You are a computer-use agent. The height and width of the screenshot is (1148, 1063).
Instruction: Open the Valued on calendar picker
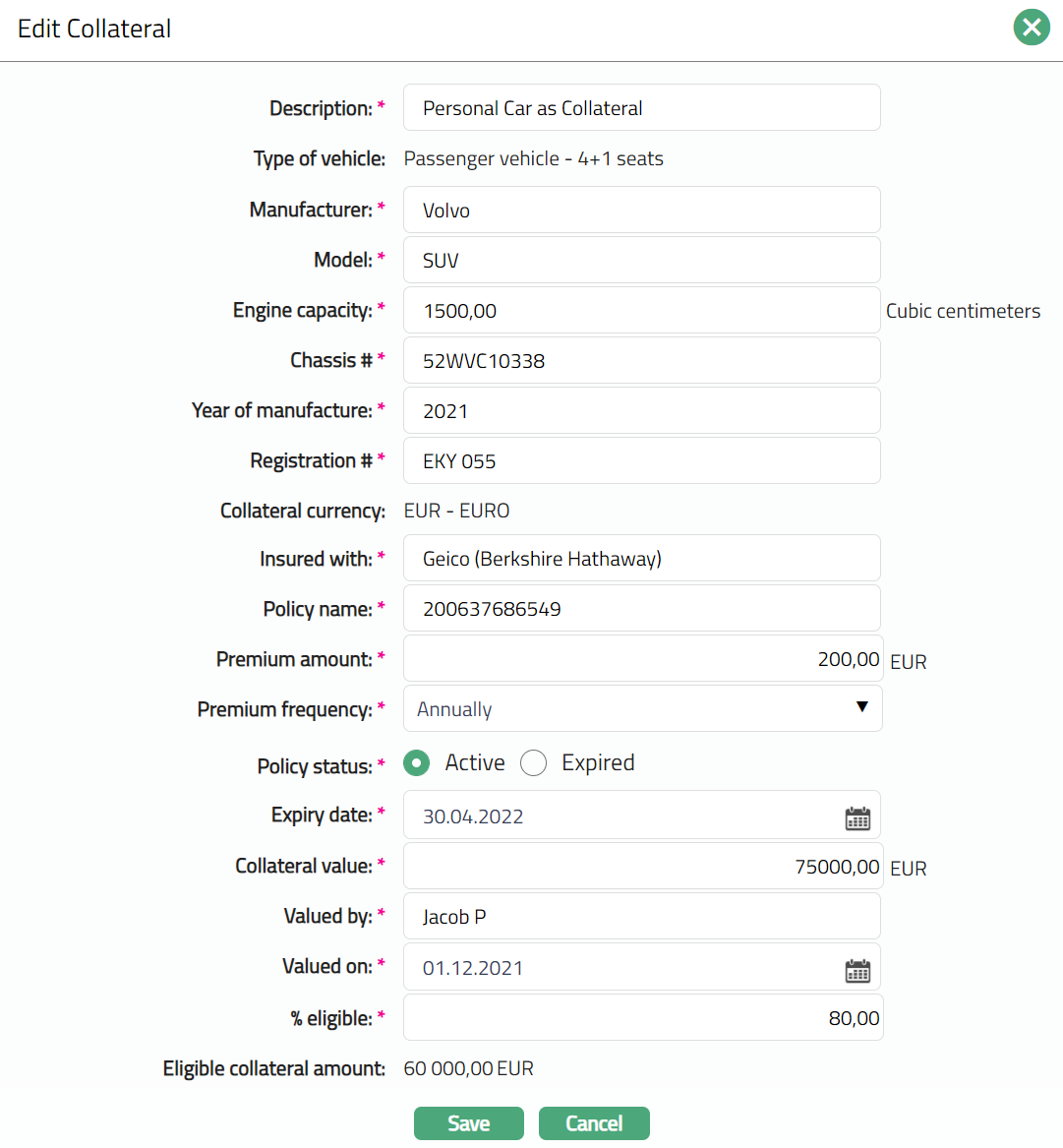(x=857, y=970)
